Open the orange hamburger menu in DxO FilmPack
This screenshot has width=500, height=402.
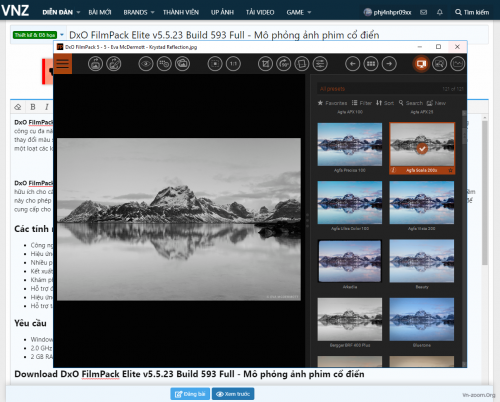62,64
